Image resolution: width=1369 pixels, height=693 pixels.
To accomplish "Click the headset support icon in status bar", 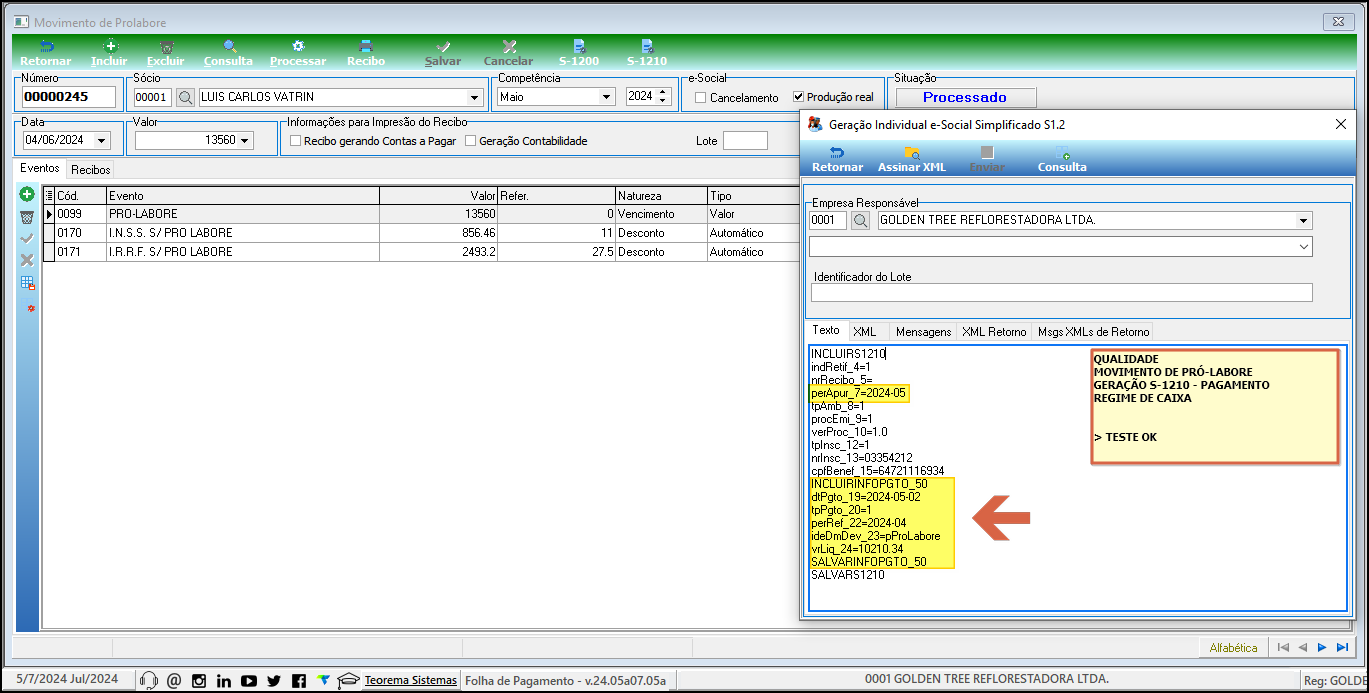I will (149, 680).
